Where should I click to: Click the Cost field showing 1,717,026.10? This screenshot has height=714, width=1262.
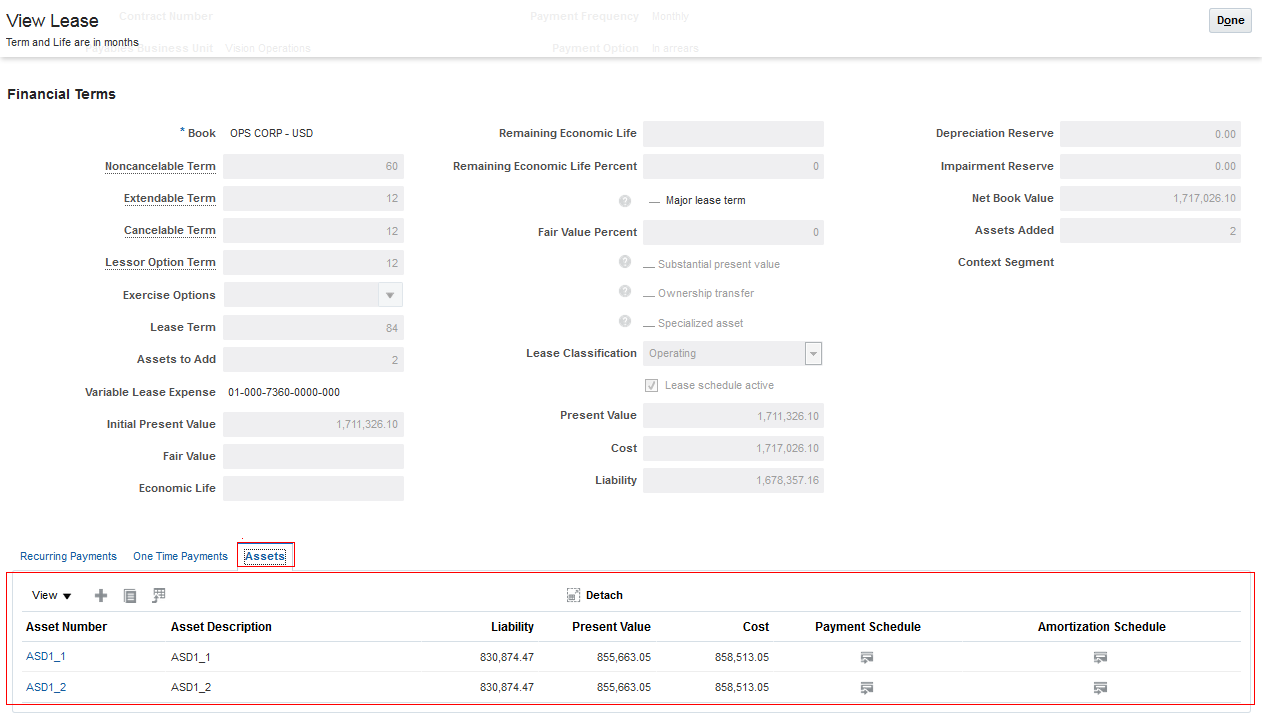coord(733,448)
